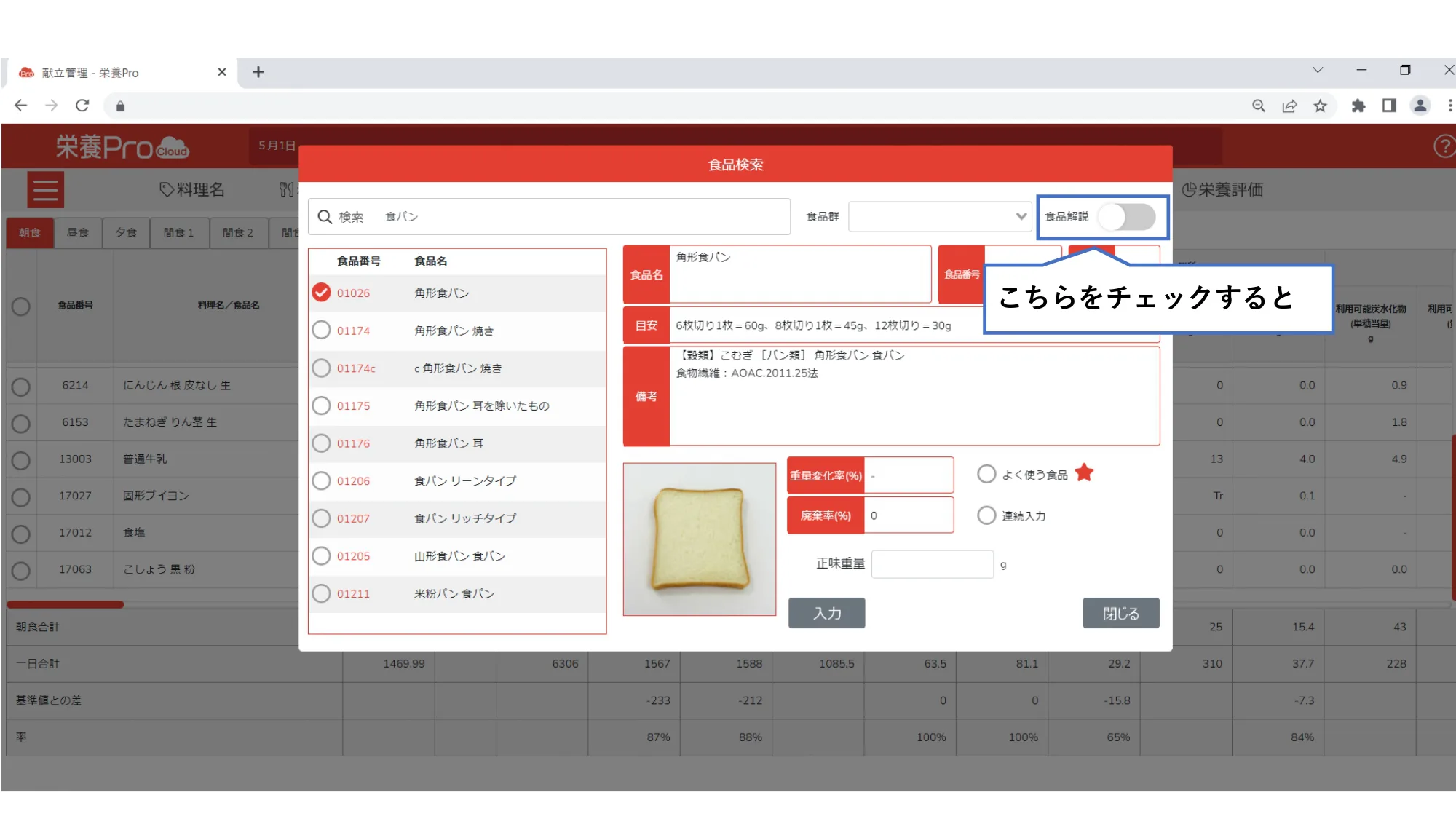The width and height of the screenshot is (1456, 819).
Task: Click the share page icon
Action: 1289,106
